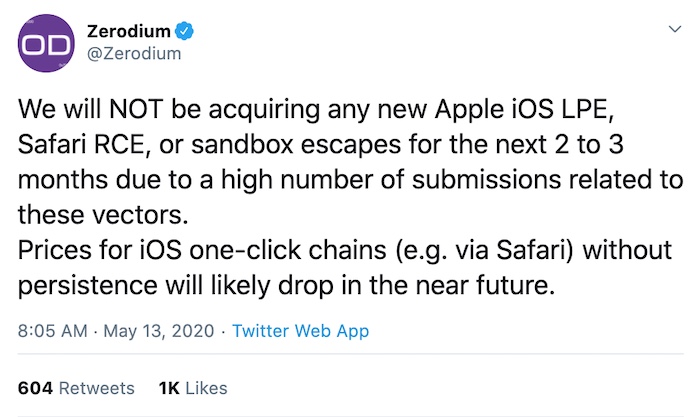This screenshot has height=417, width=700.
Task: Open the bold Zerodium display name
Action: coord(129,31)
